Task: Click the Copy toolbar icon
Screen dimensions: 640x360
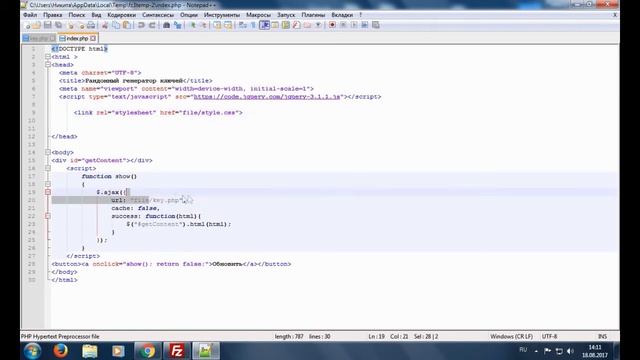Action: point(116,25)
